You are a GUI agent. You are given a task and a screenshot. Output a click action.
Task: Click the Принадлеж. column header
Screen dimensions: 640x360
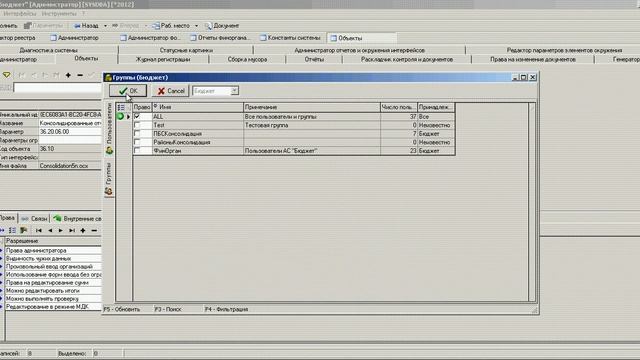[x=436, y=107]
